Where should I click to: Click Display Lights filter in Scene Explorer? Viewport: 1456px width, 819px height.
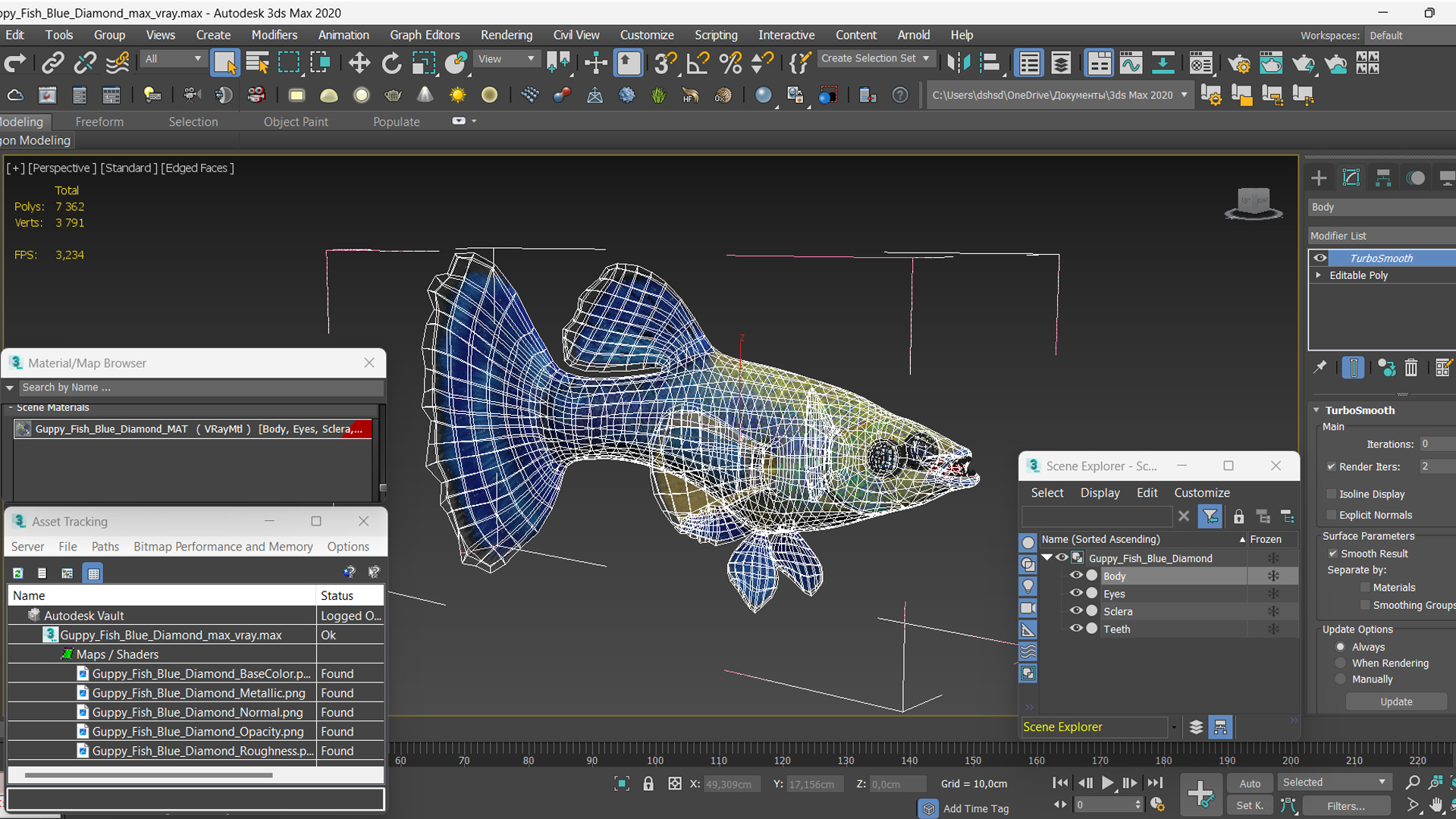tap(1028, 586)
